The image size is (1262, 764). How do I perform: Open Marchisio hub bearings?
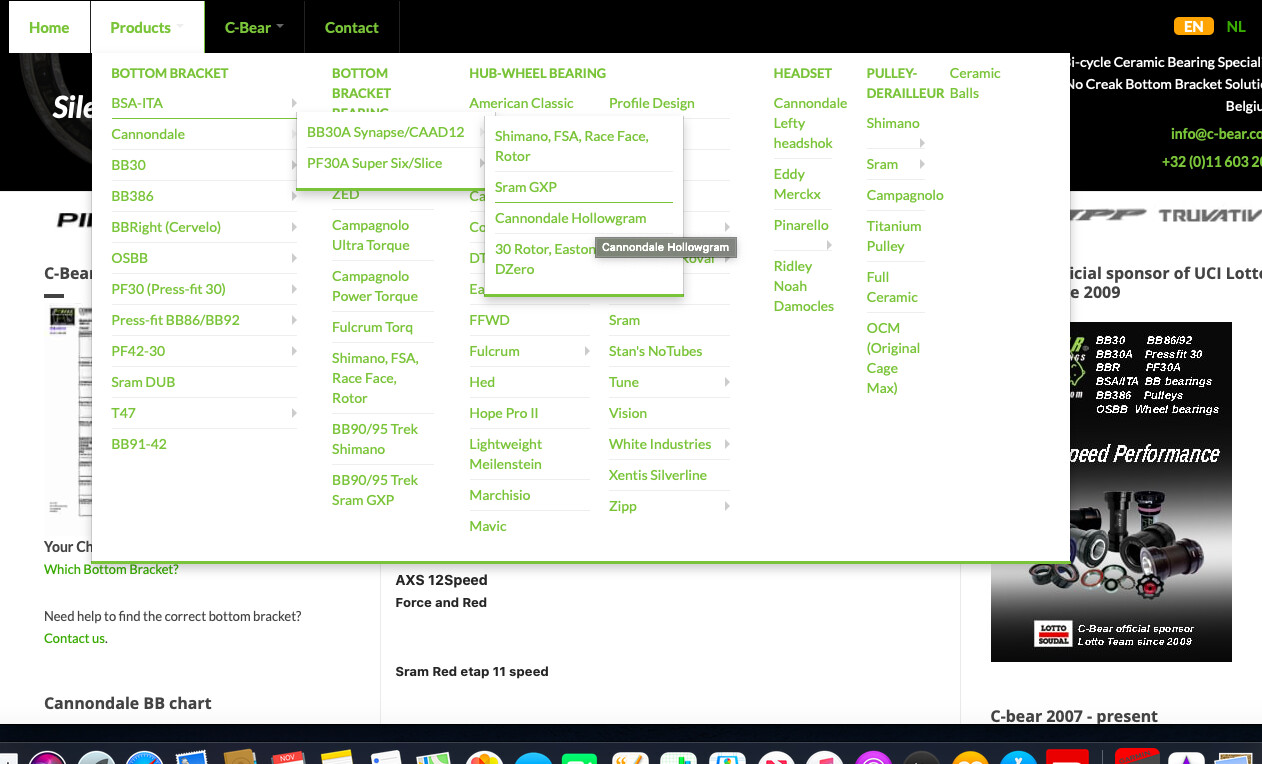(x=500, y=495)
